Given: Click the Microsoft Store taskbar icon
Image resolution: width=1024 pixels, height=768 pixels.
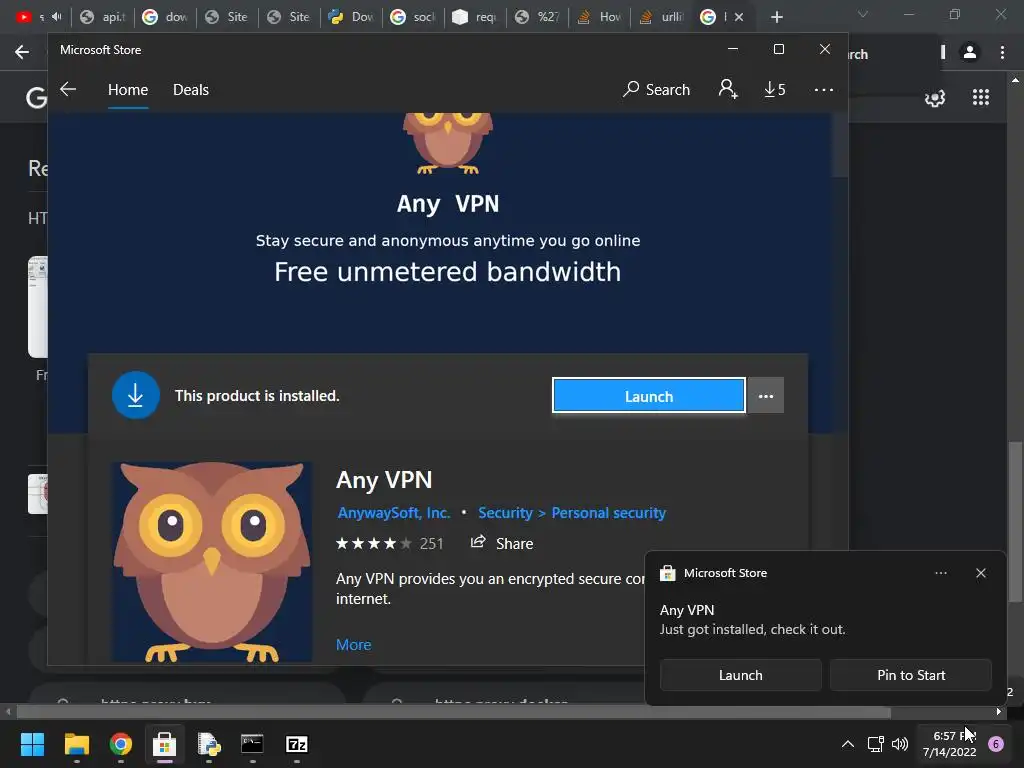Looking at the screenshot, I should click(165, 744).
